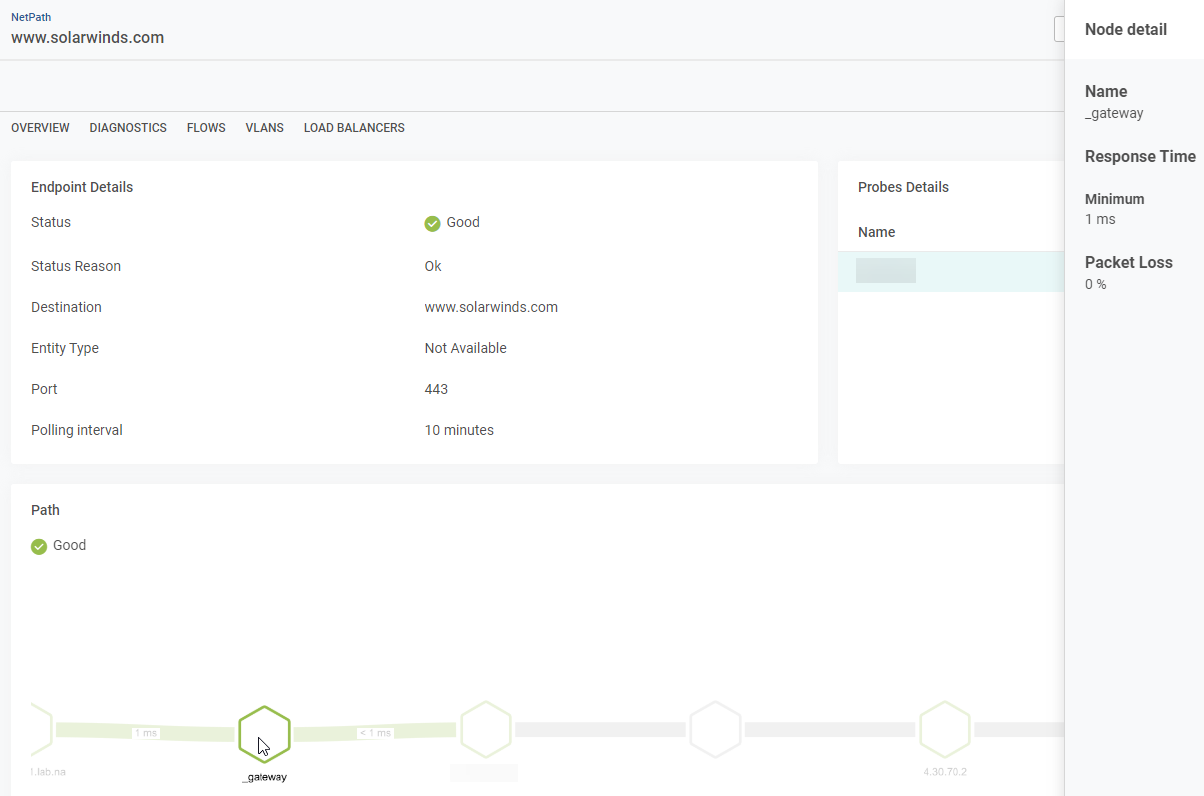Switch to the DIAGNOSTICS tab
Screen dimensions: 1204x796
click(x=128, y=128)
